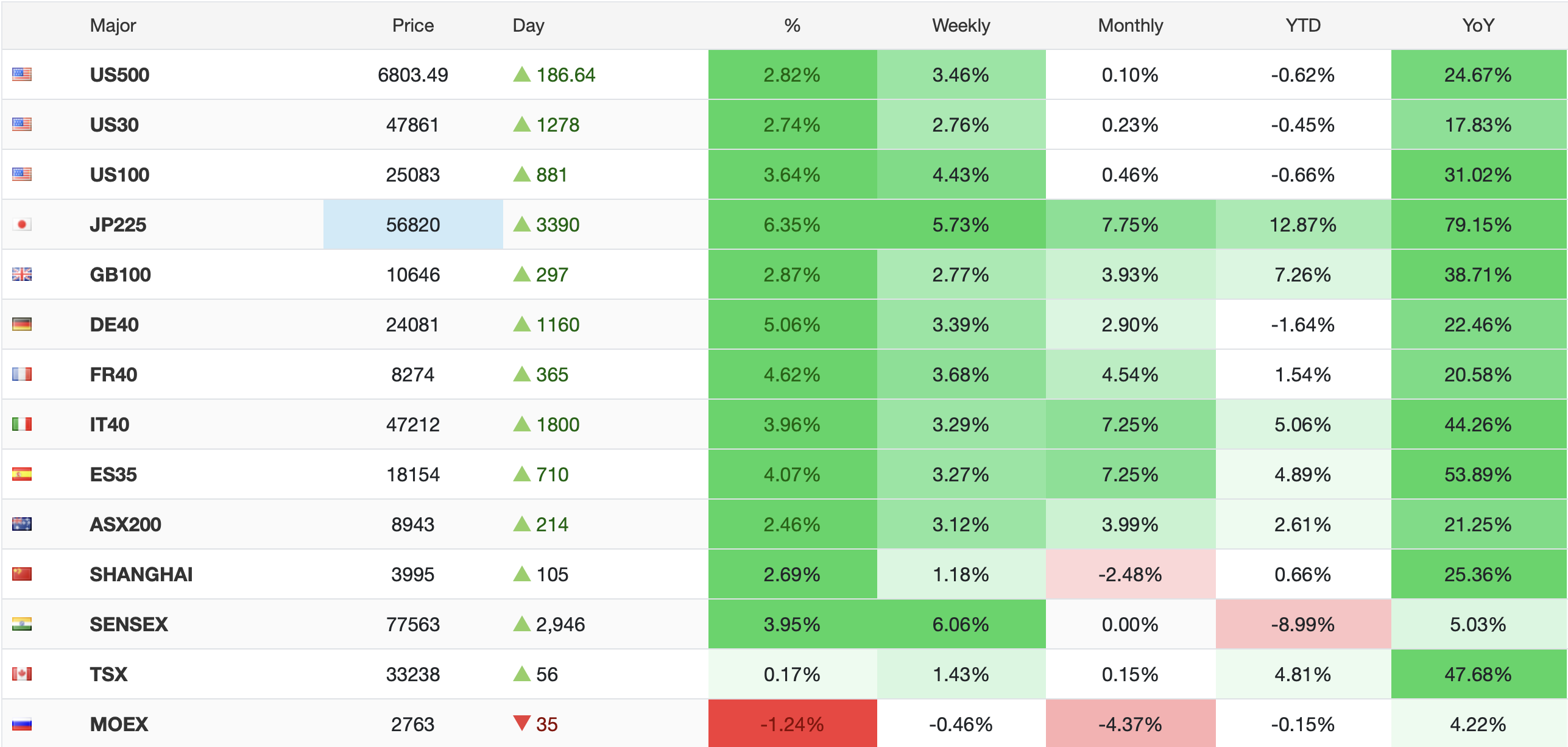Click the German flag icon beside DE40

pos(22,325)
